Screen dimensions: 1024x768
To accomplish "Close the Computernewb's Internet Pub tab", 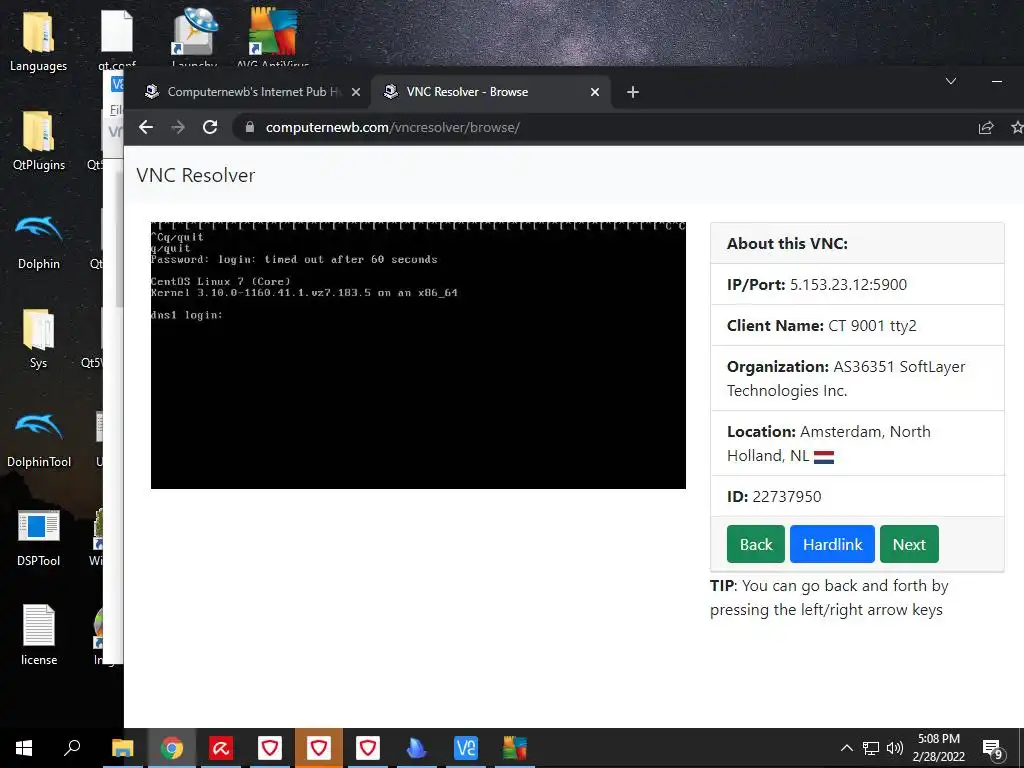I will (x=356, y=92).
